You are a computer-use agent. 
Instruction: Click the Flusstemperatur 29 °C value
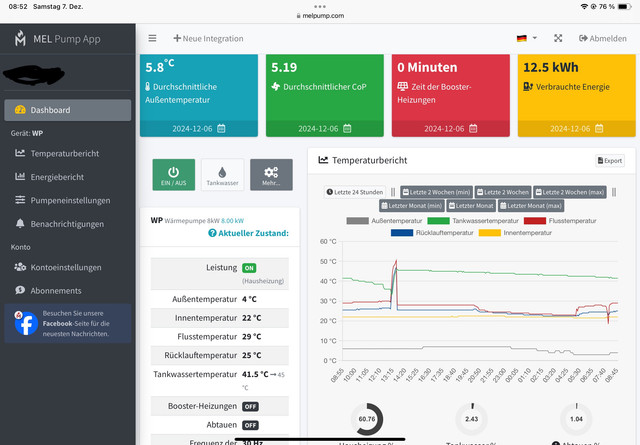(x=251, y=337)
